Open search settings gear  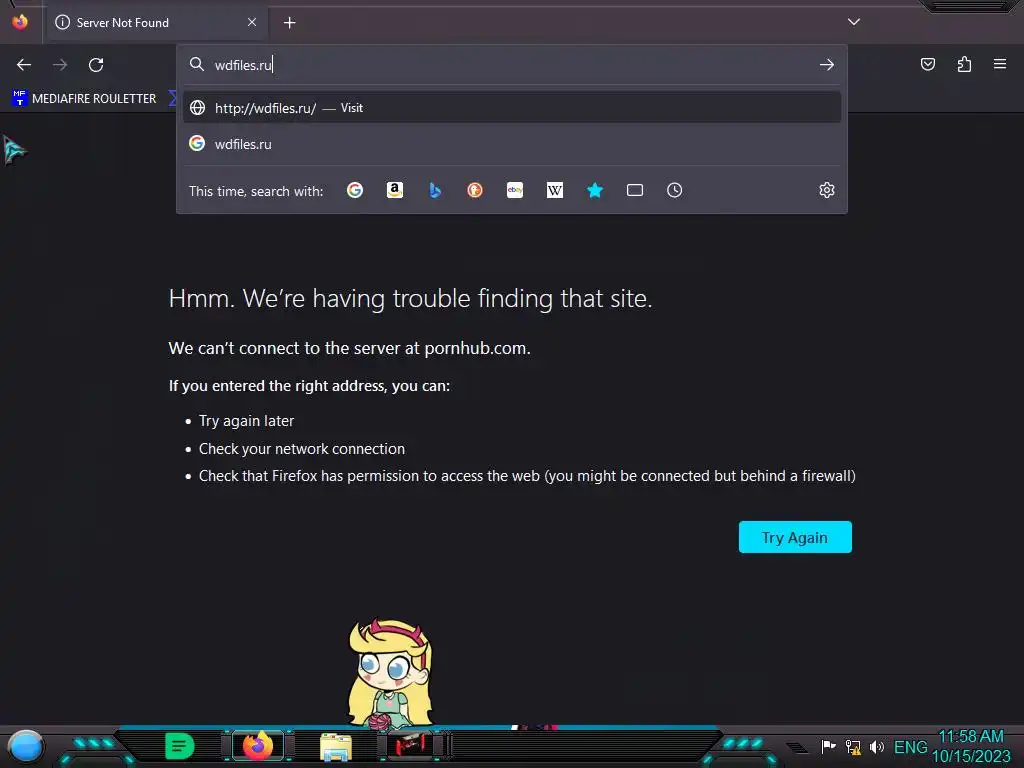(827, 190)
